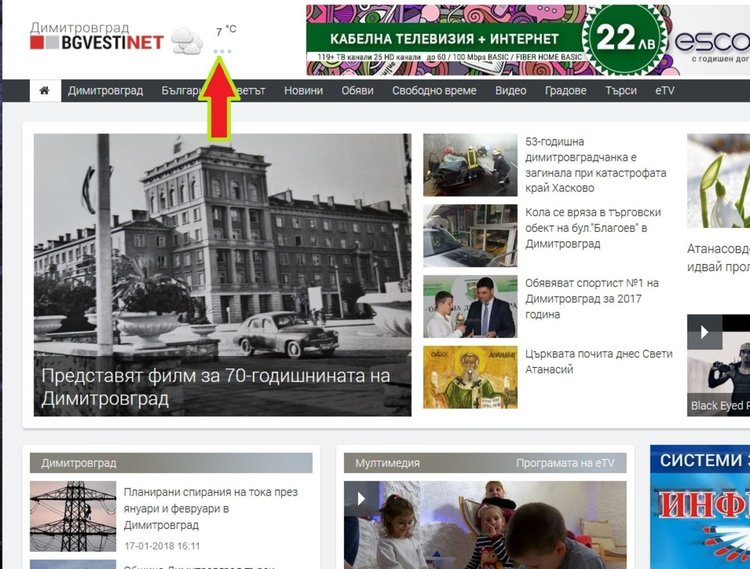
Task: Play the Black Eyed video on the right
Action: pos(705,331)
